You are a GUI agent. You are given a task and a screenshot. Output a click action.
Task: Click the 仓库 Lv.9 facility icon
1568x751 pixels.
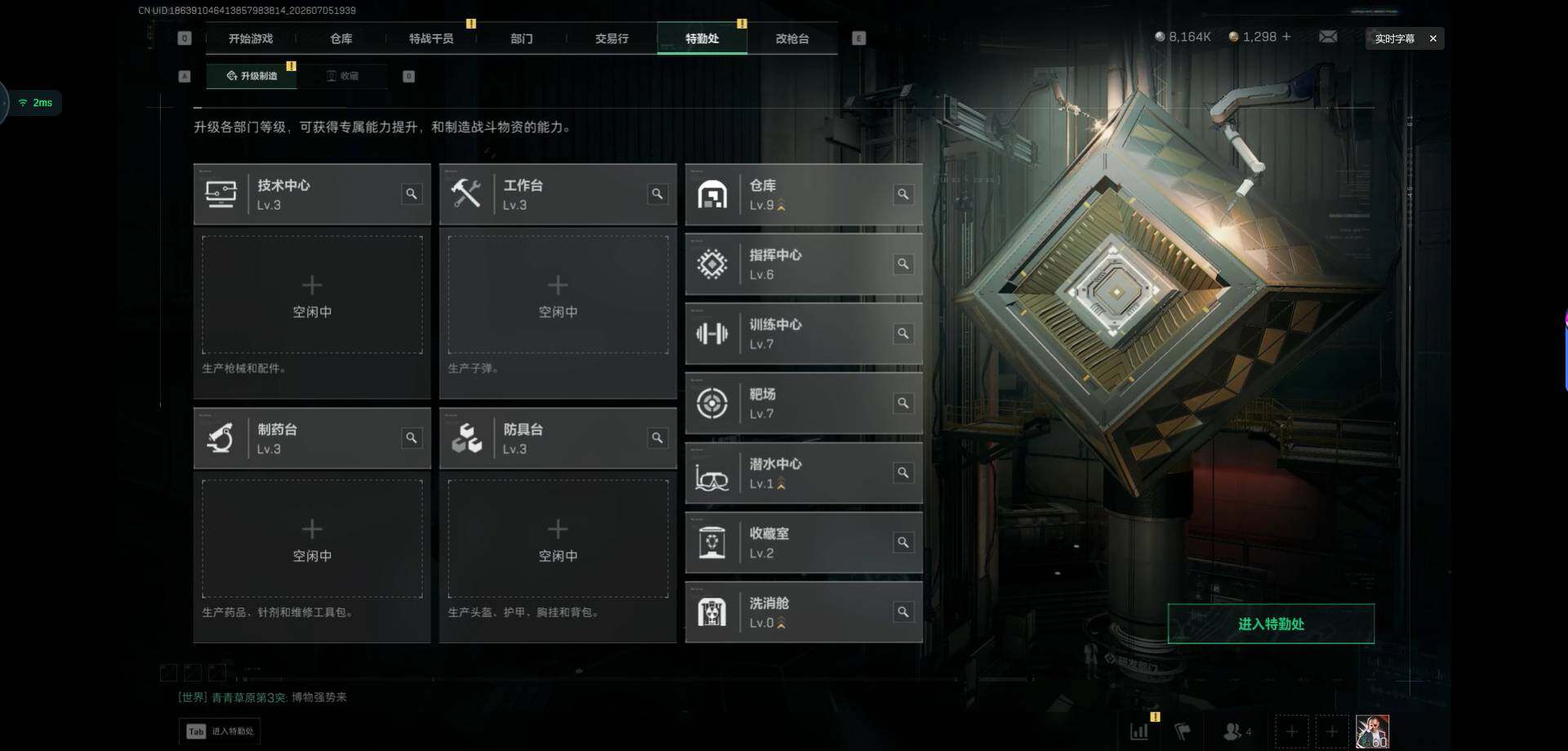712,194
